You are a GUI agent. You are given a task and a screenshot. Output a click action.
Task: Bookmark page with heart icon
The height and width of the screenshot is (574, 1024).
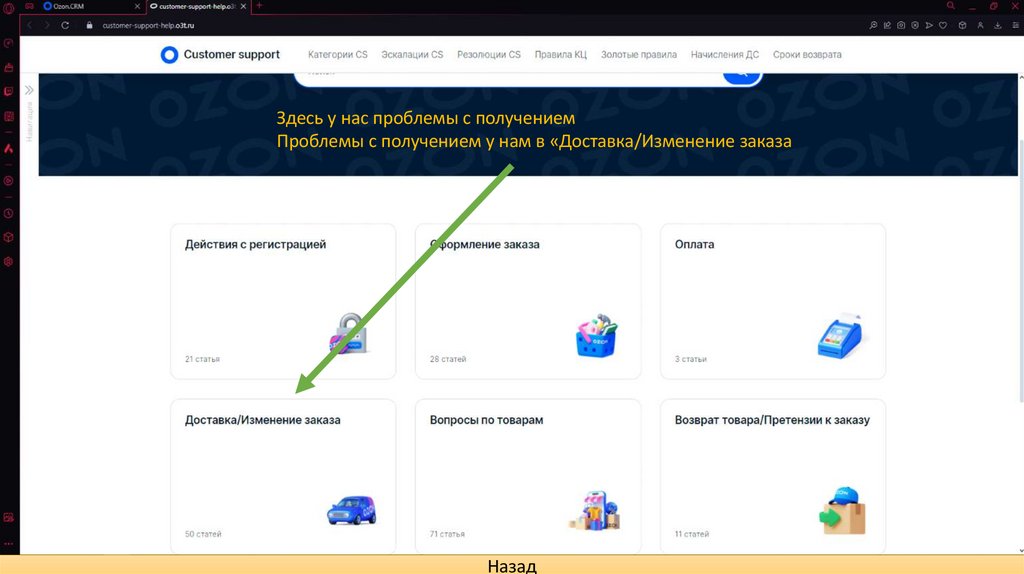(x=943, y=25)
